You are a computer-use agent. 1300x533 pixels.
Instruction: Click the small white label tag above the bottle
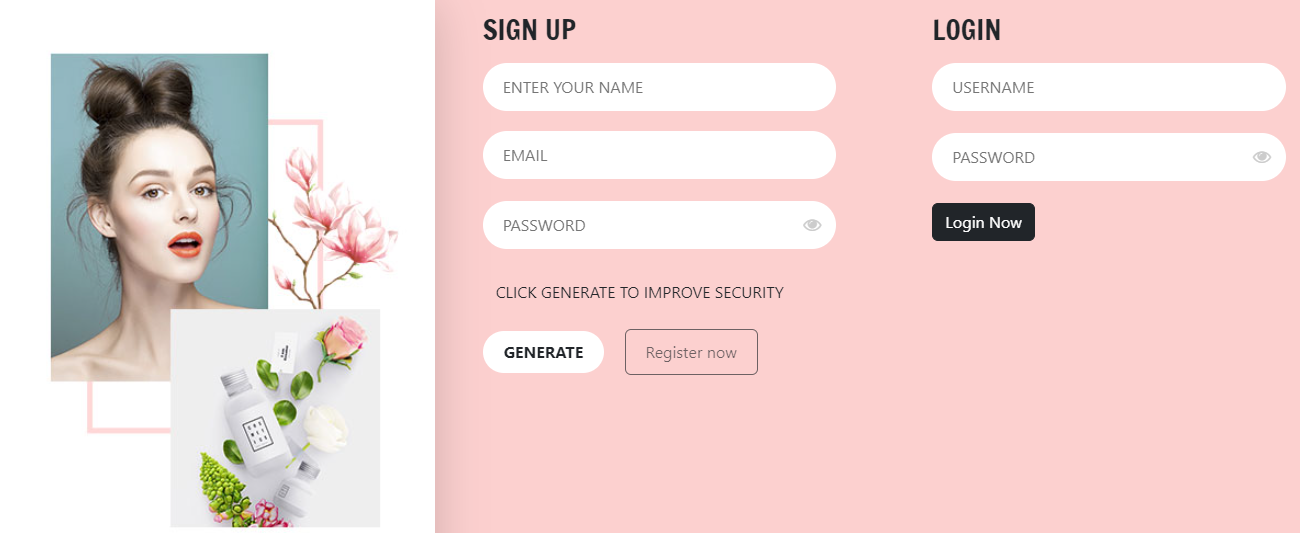point(283,347)
